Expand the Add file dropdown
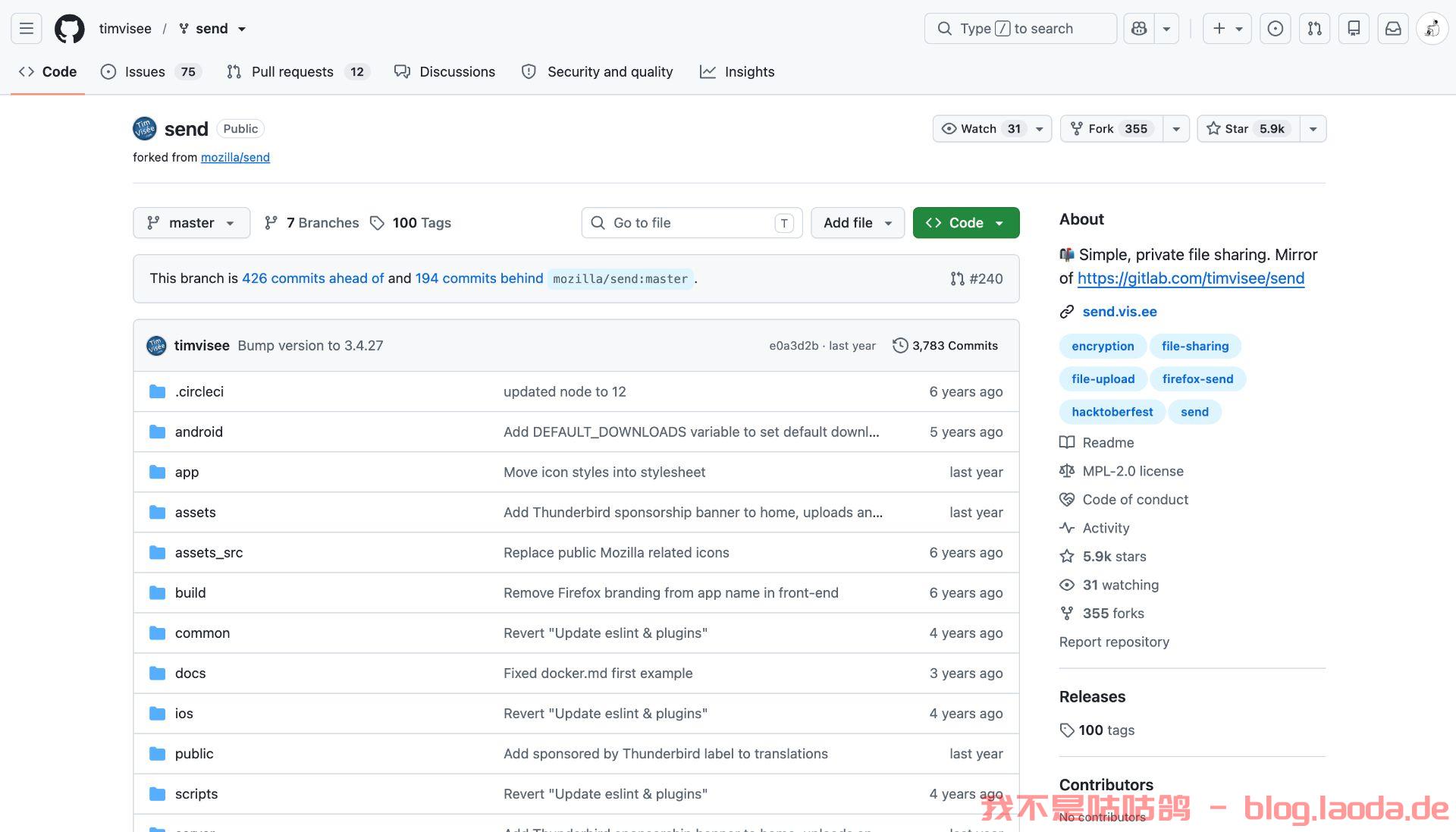This screenshot has width=1456, height=832. [x=858, y=223]
